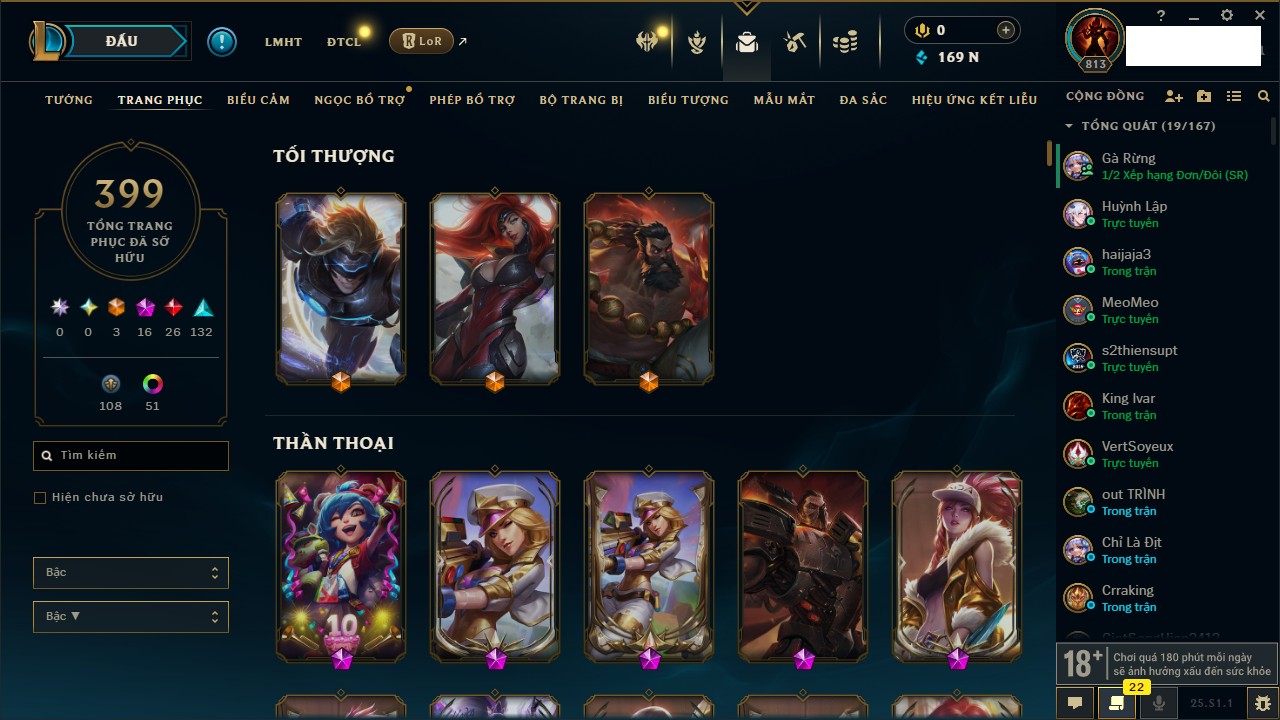Image resolution: width=1280 pixels, height=720 pixels.
Task: Search friends with the magnifier icon
Action: click(1264, 97)
